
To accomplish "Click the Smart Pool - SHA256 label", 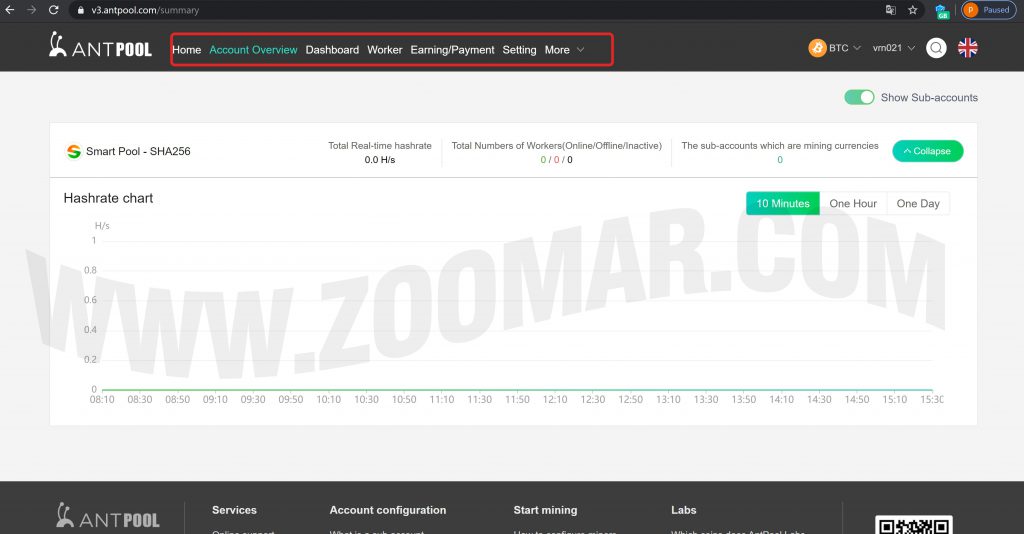I will (138, 151).
